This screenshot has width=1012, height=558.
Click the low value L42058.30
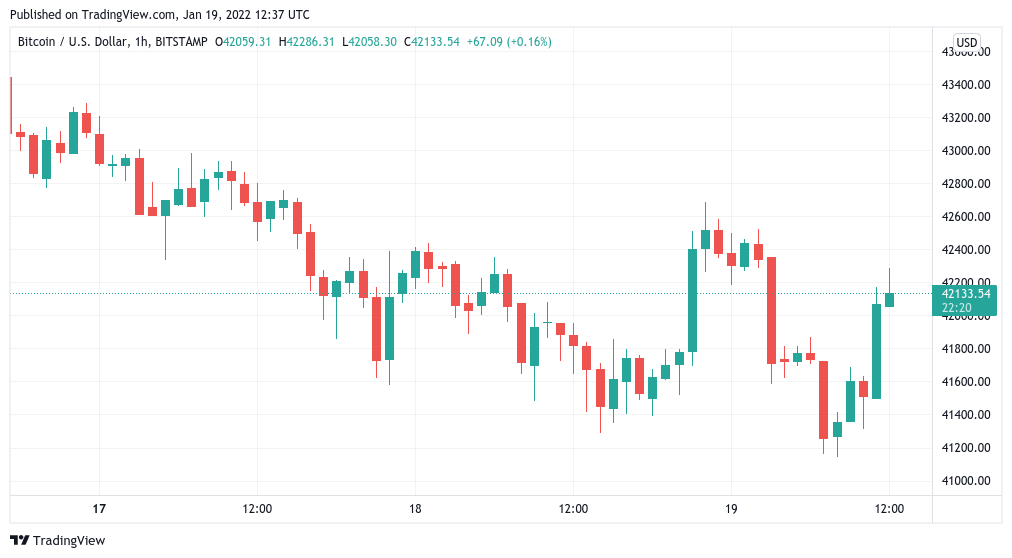coord(369,42)
